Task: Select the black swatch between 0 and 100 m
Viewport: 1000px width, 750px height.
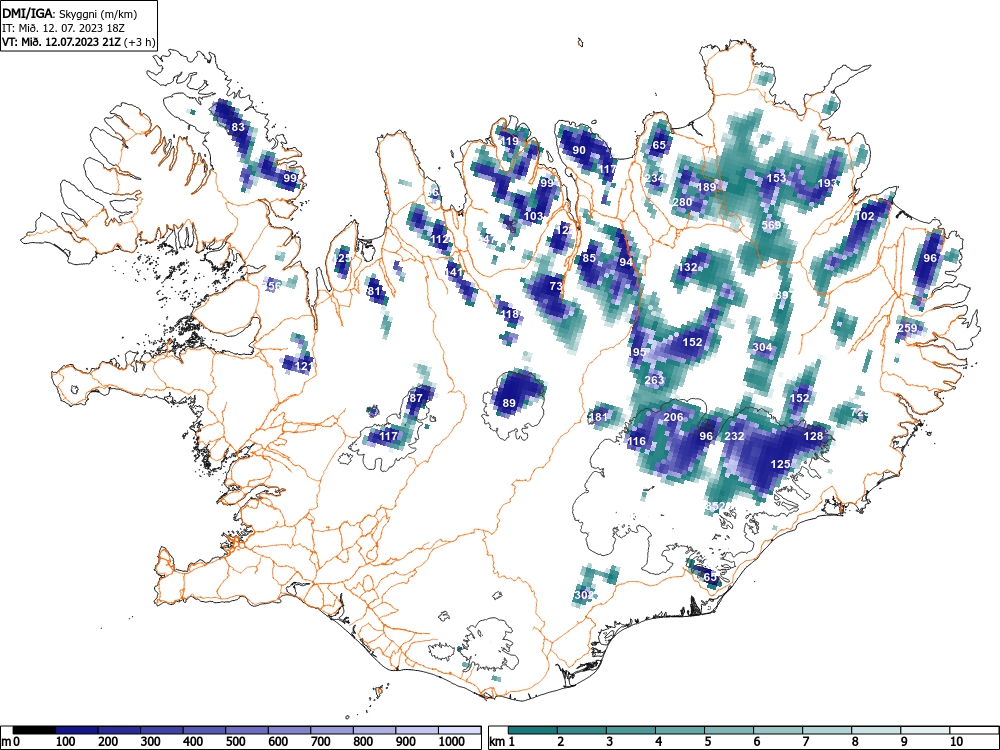Action: [x=34, y=730]
